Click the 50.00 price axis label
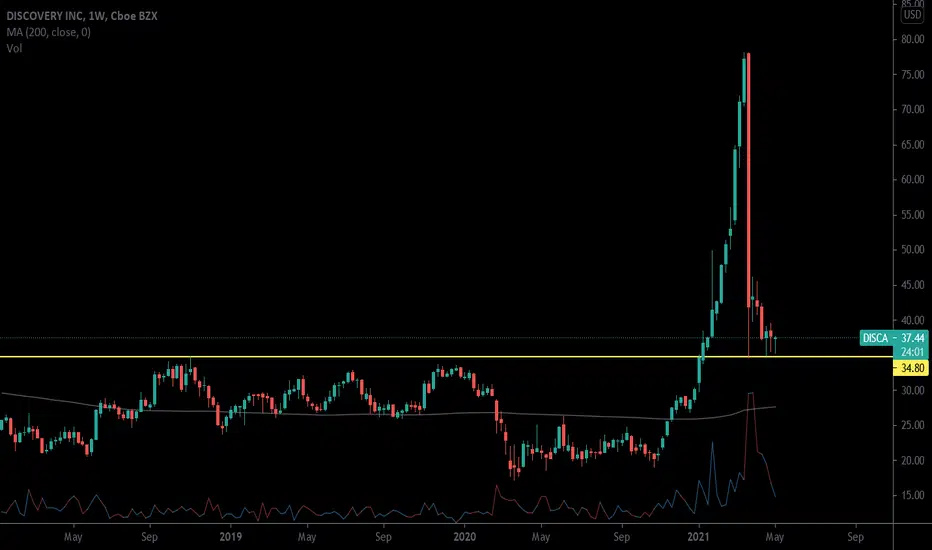Viewport: 932px width, 550px height. [x=912, y=250]
